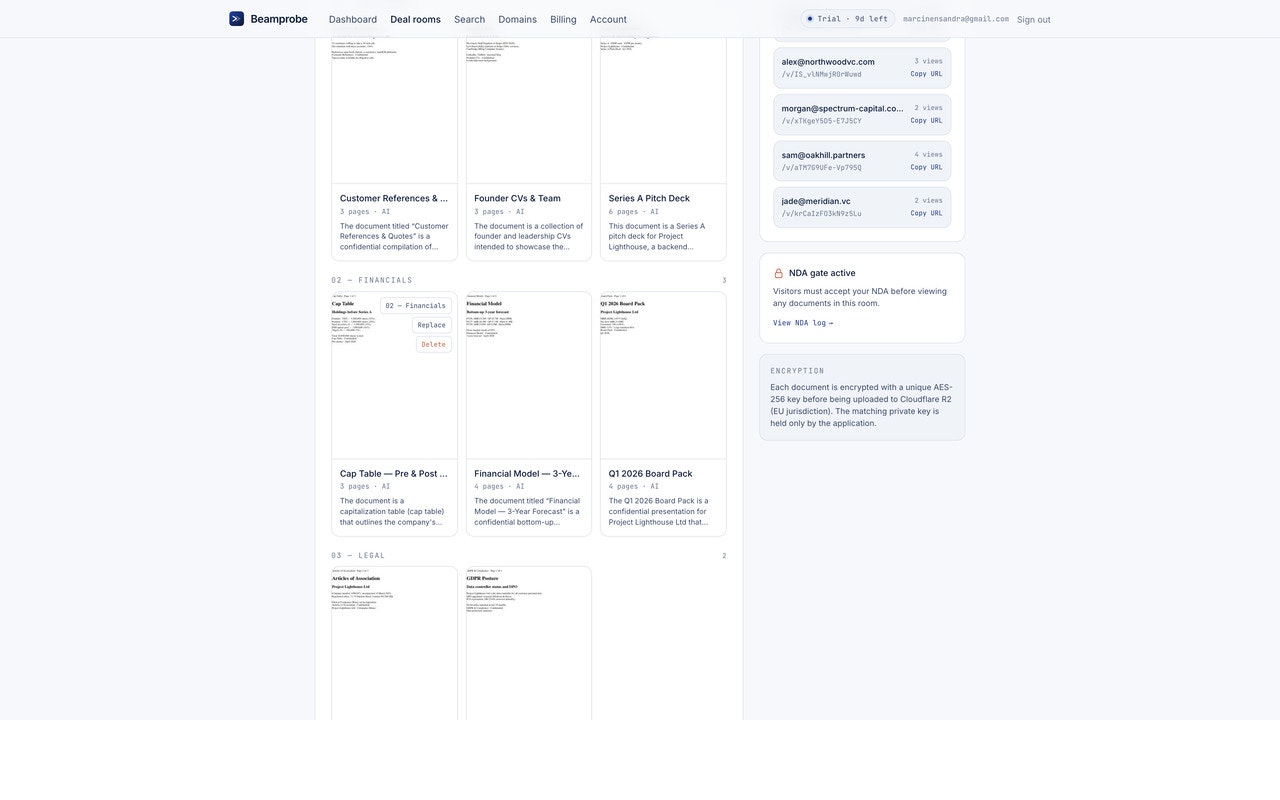Click the Q1 2026 Board Pack title

[x=650, y=474]
